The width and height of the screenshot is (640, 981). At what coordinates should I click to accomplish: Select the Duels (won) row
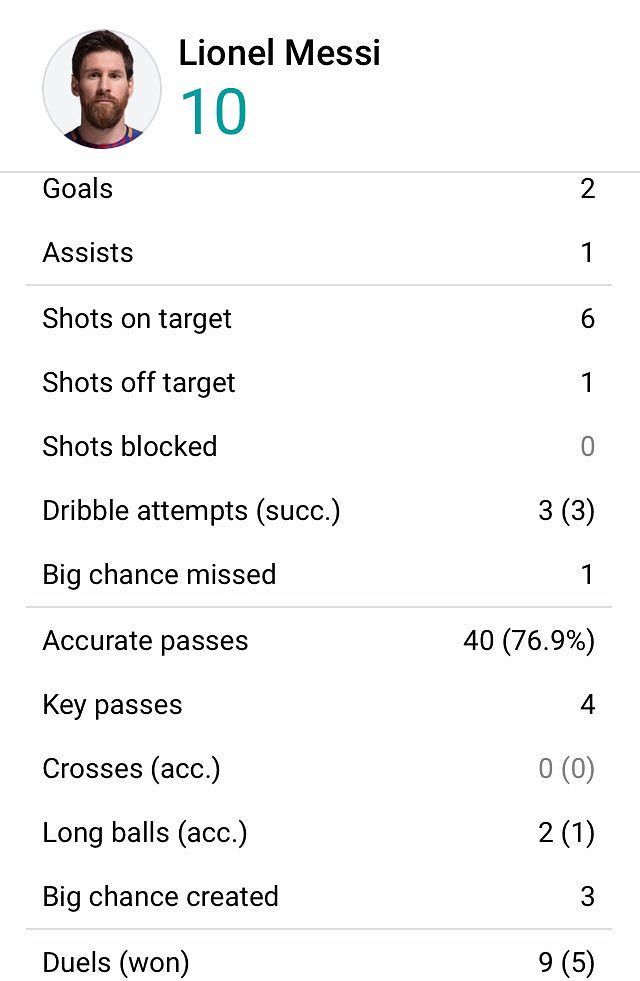click(318, 957)
